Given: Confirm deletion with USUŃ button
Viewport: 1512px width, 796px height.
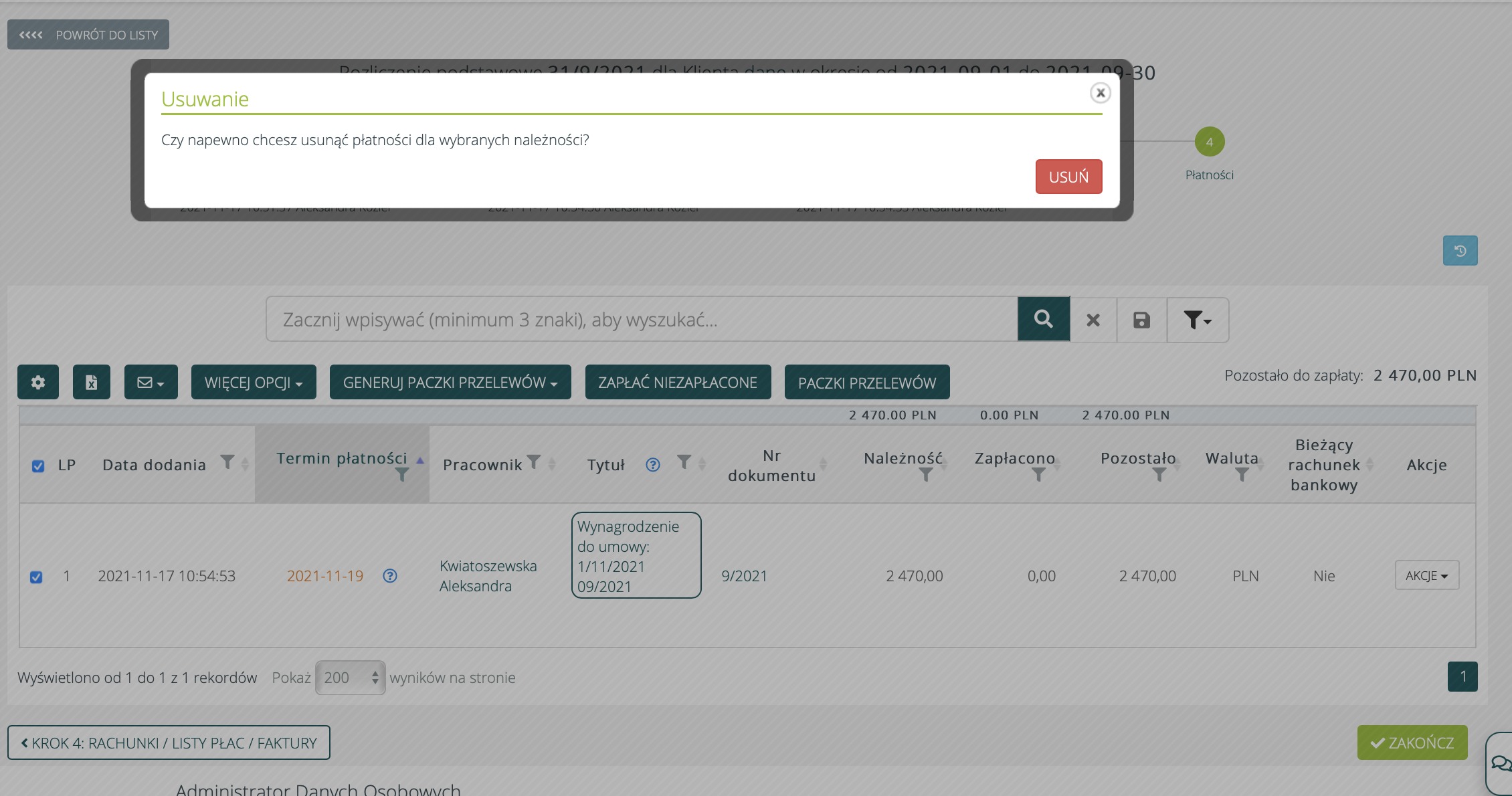Looking at the screenshot, I should pyautogui.click(x=1068, y=177).
